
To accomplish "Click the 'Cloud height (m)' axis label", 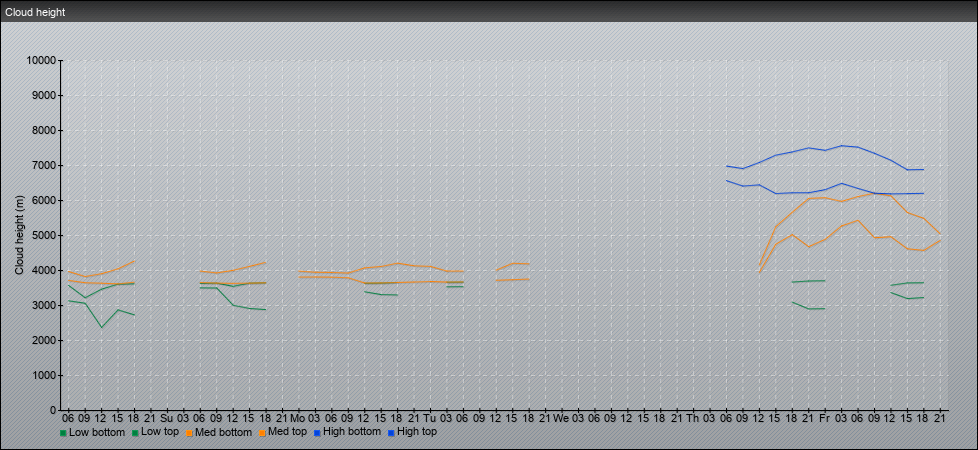I will [19, 235].
